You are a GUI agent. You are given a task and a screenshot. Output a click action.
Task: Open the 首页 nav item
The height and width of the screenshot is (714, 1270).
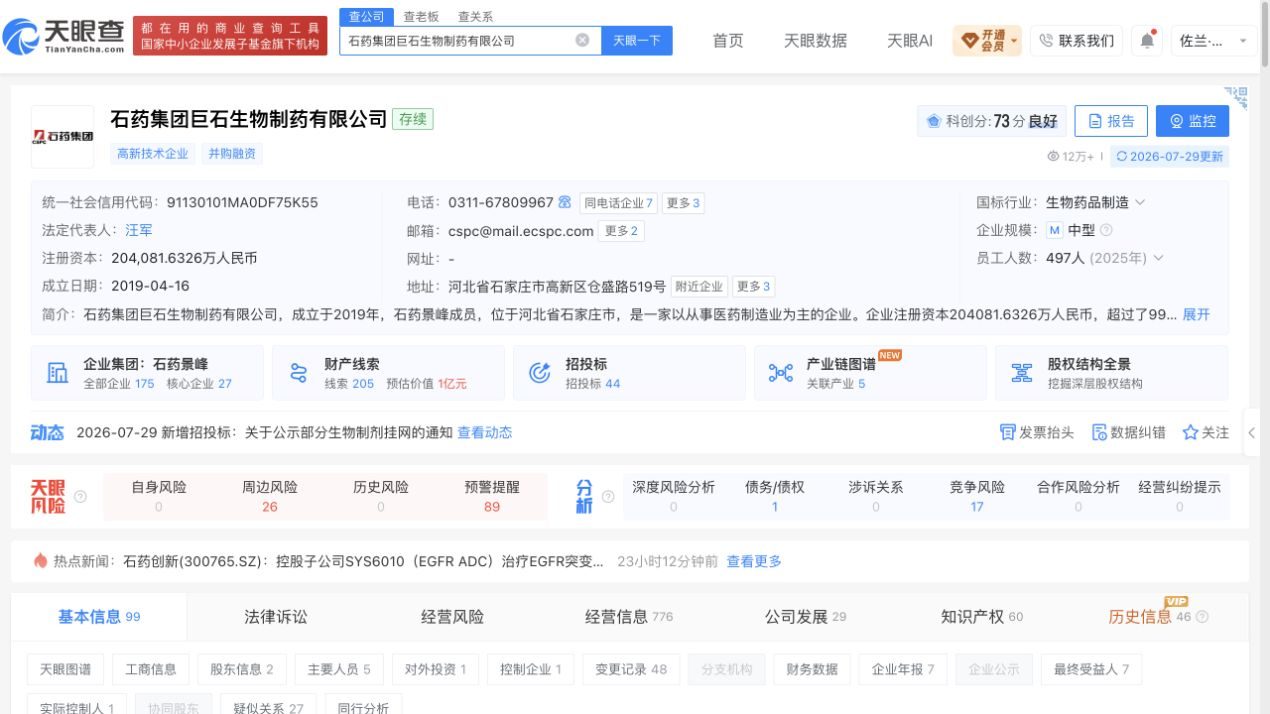(728, 40)
